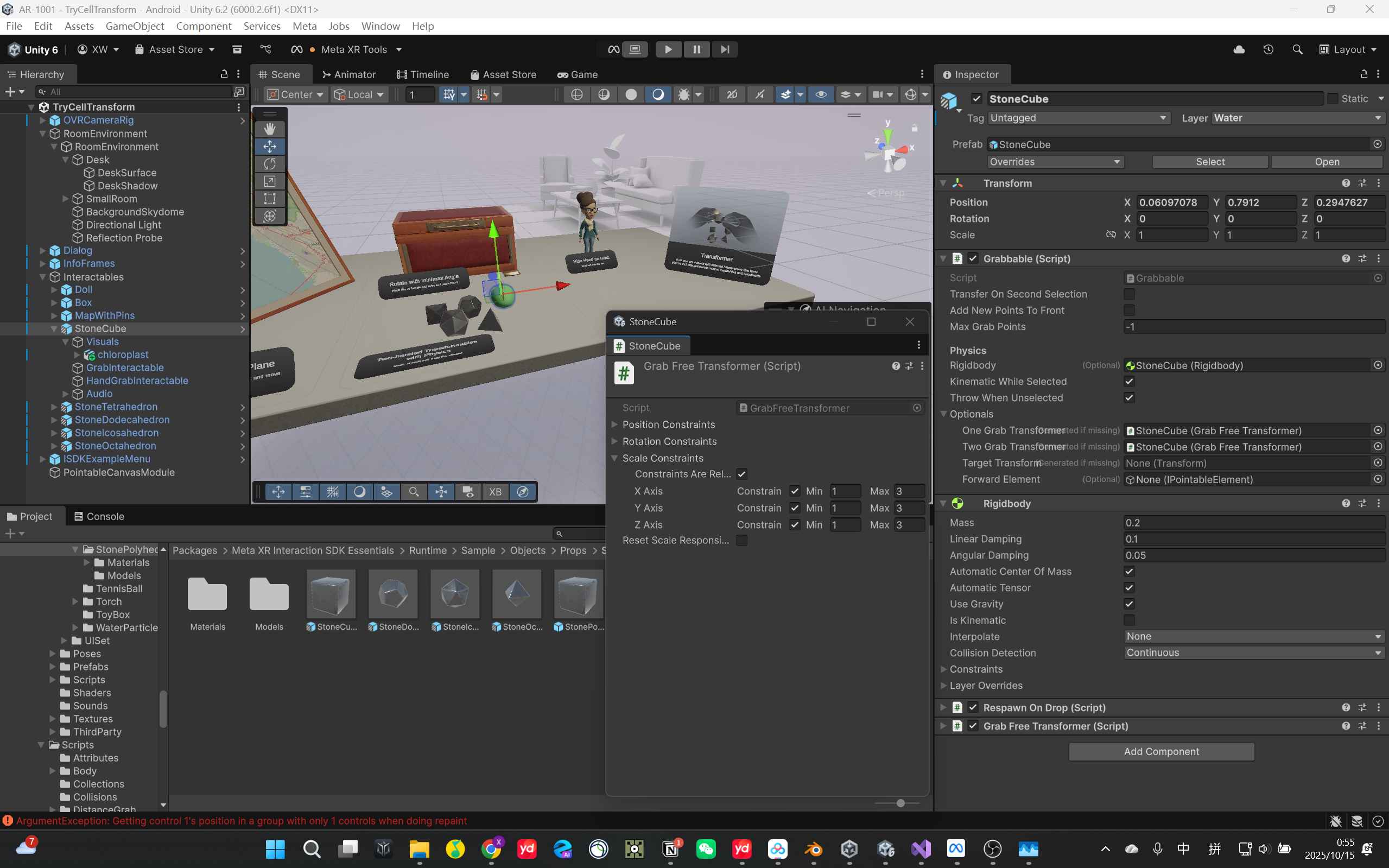Click the Unity cloud icon in toolbar
The height and width of the screenshot is (868, 1389).
pos(1239,49)
